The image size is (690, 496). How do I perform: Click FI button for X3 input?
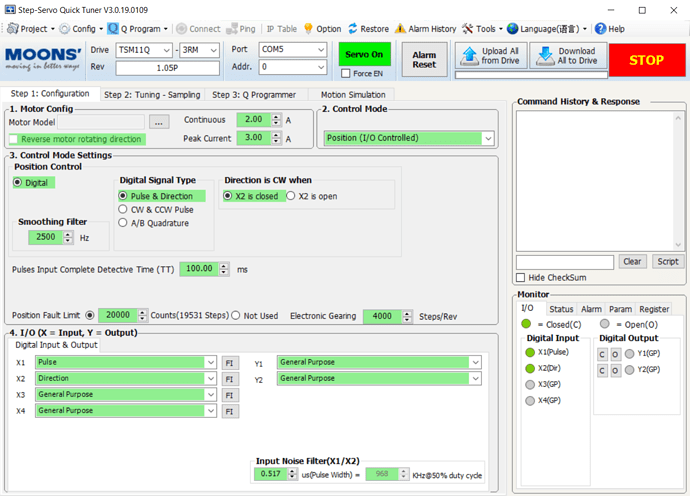[230, 395]
